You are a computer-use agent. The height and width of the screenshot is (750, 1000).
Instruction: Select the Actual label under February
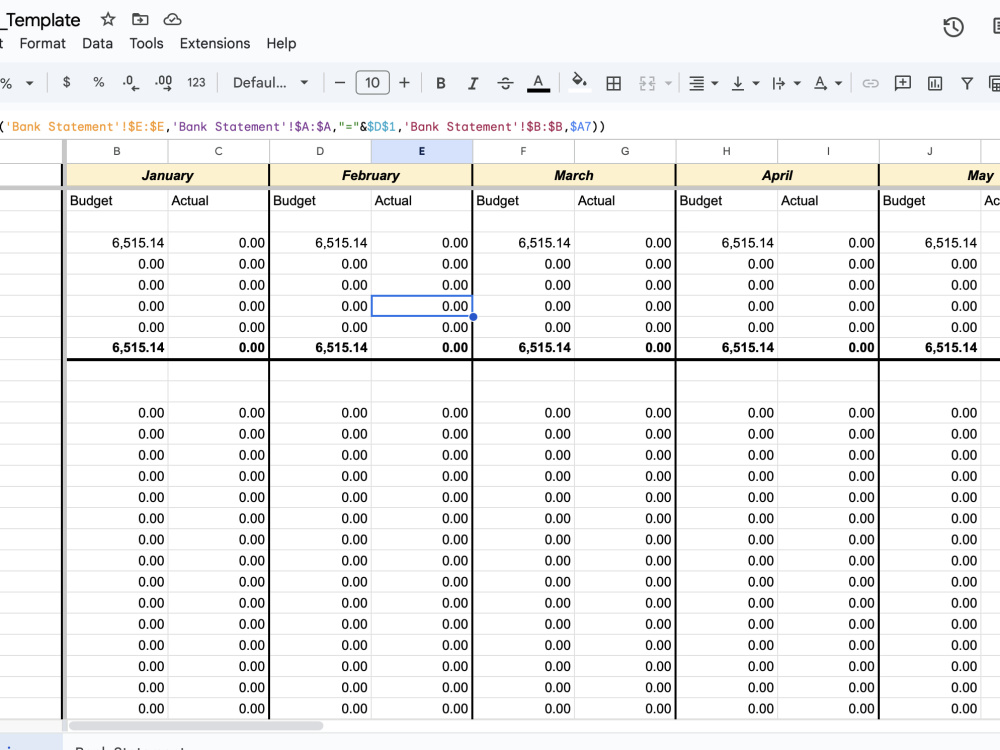pyautogui.click(x=393, y=201)
